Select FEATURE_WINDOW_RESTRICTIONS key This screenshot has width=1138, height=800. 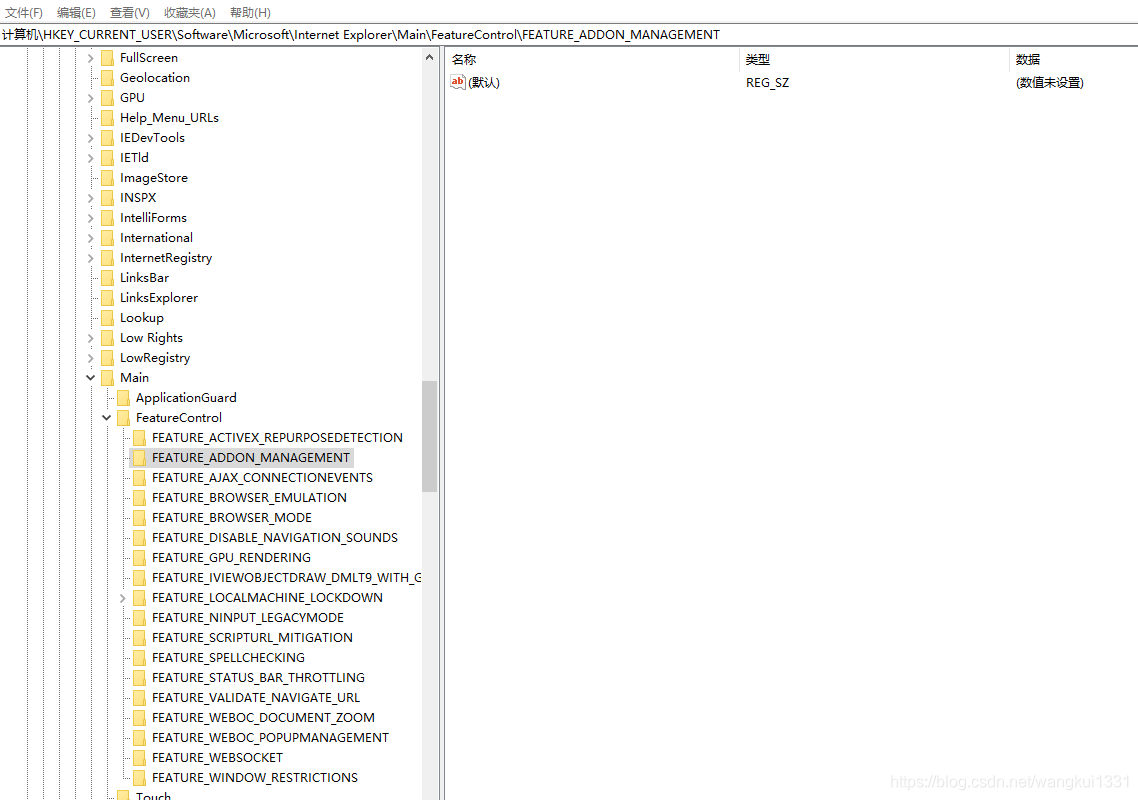point(255,777)
